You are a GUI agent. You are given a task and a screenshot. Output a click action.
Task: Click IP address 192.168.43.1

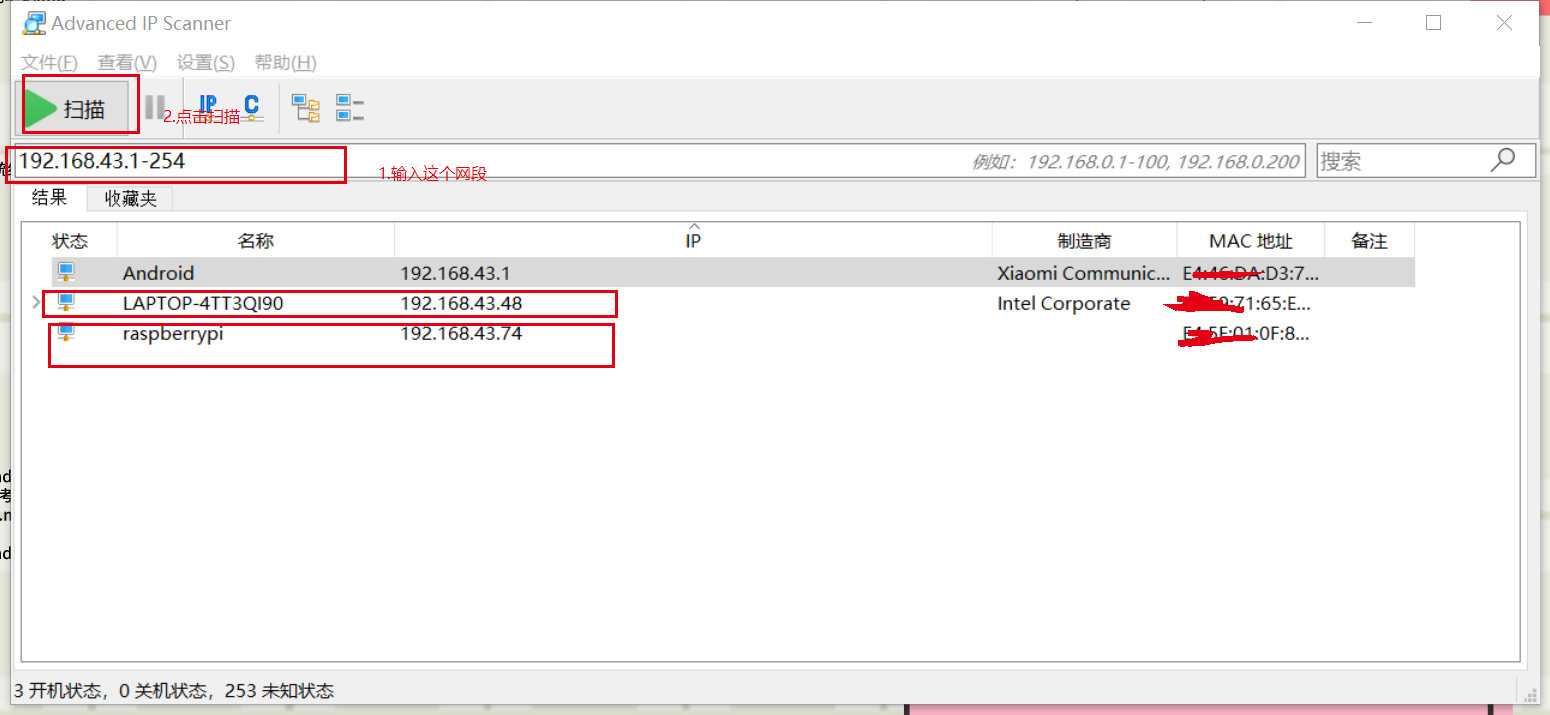point(455,273)
